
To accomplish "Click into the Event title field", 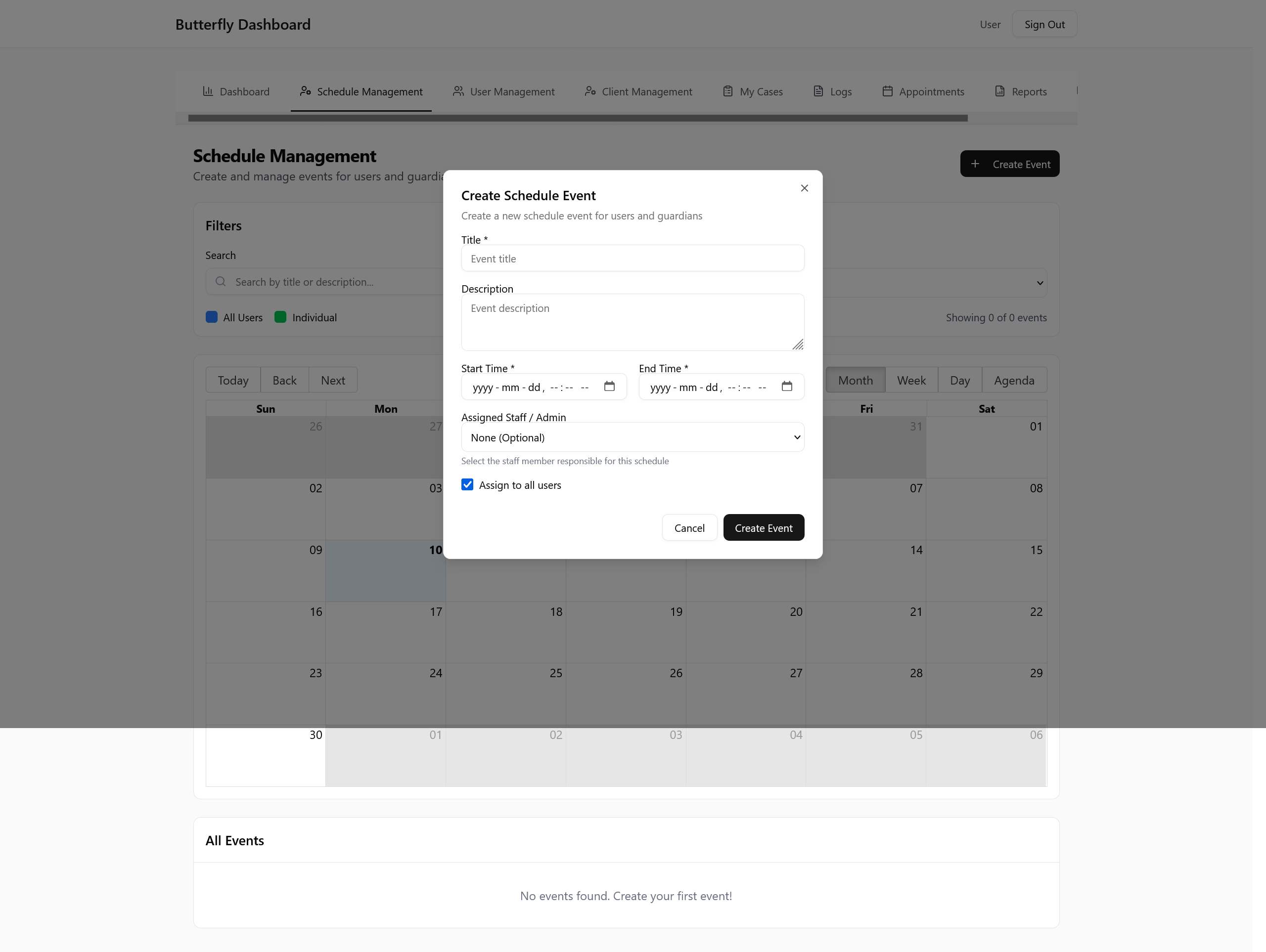I will [x=632, y=259].
